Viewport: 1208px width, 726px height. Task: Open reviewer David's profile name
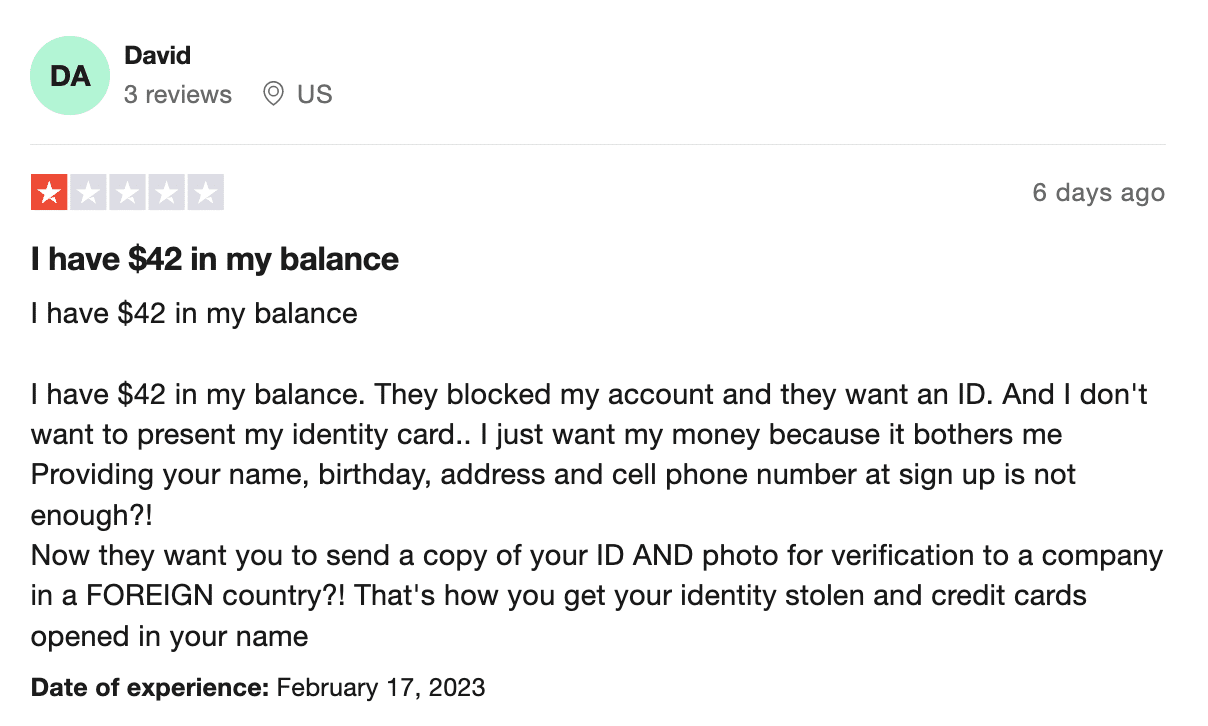pos(157,55)
